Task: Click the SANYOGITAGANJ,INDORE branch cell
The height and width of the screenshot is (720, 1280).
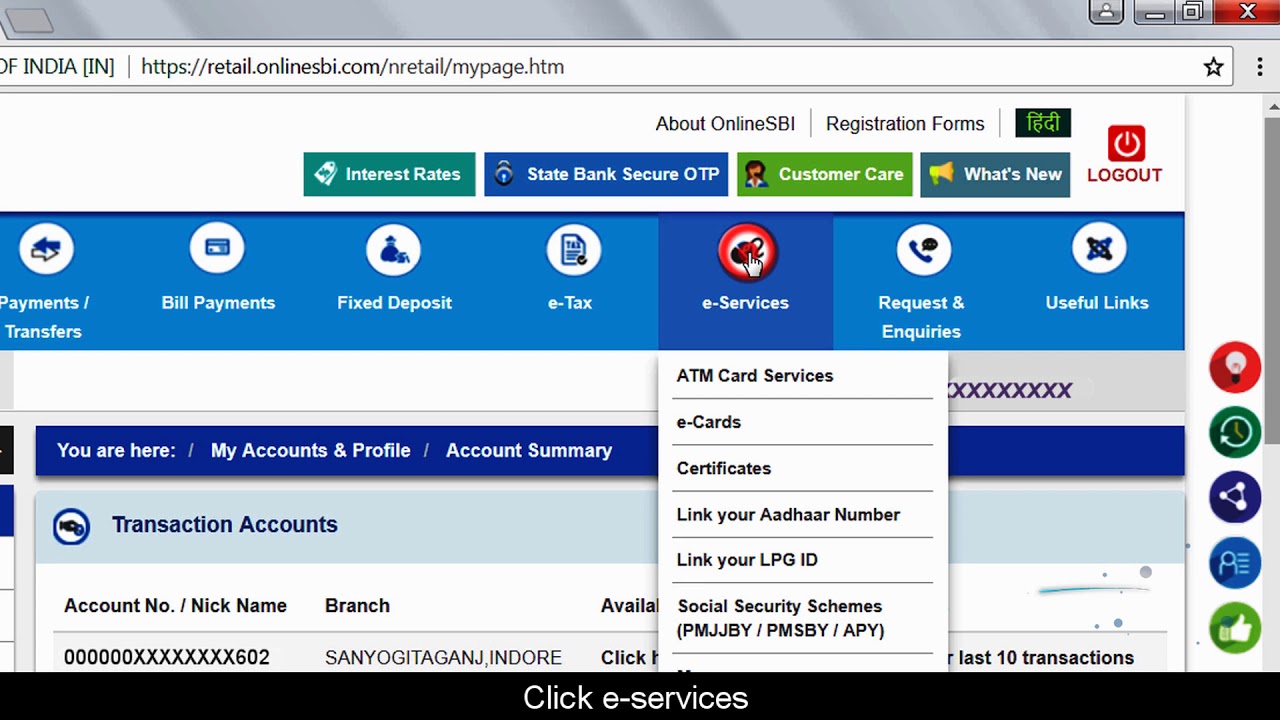Action: point(443,658)
